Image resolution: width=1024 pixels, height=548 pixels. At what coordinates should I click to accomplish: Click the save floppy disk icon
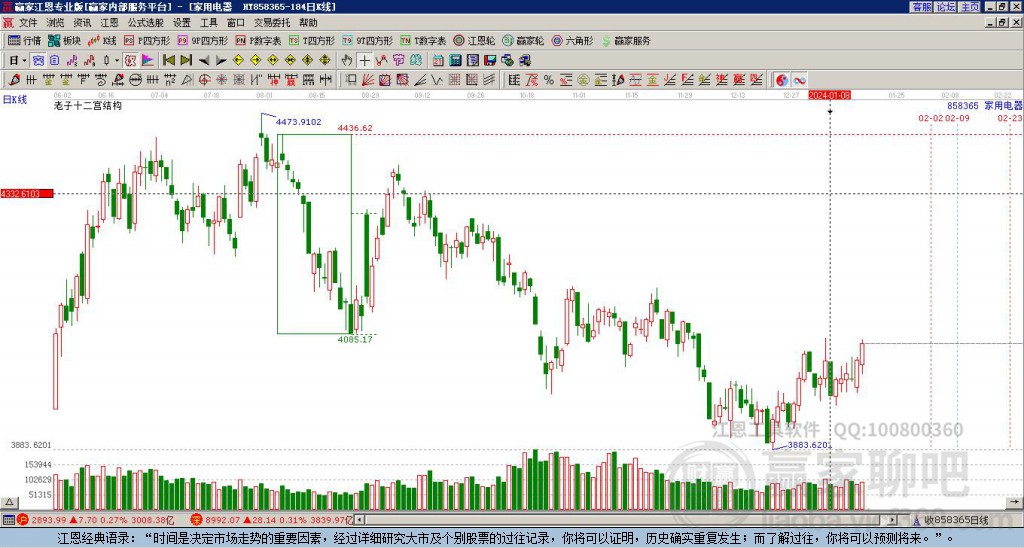(490, 60)
